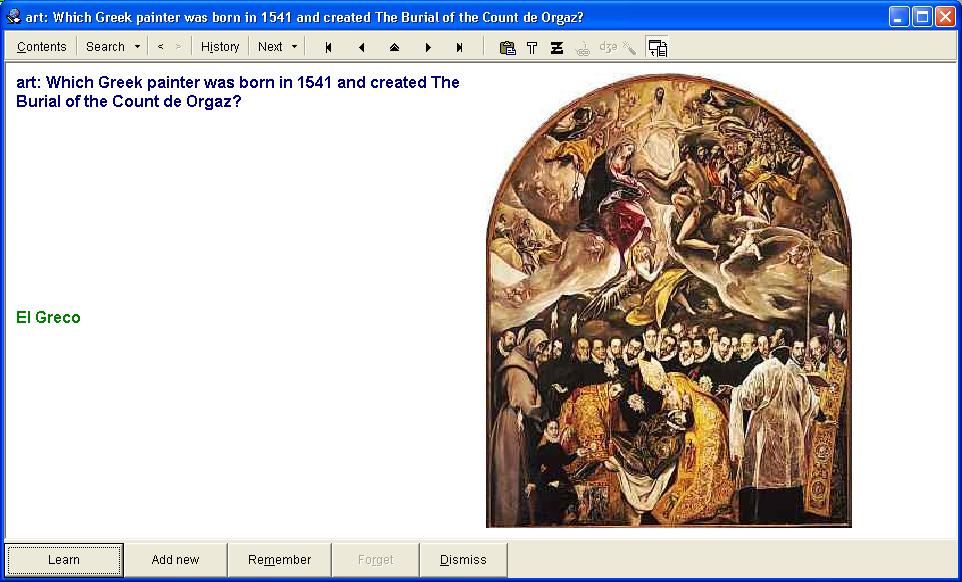Expand the Search dropdown arrow
Viewport: 962px width, 582px height.
click(137, 47)
